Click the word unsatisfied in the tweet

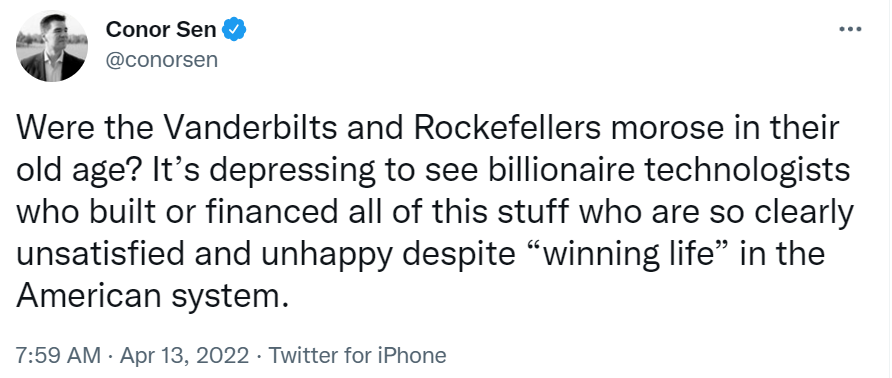click(100, 254)
